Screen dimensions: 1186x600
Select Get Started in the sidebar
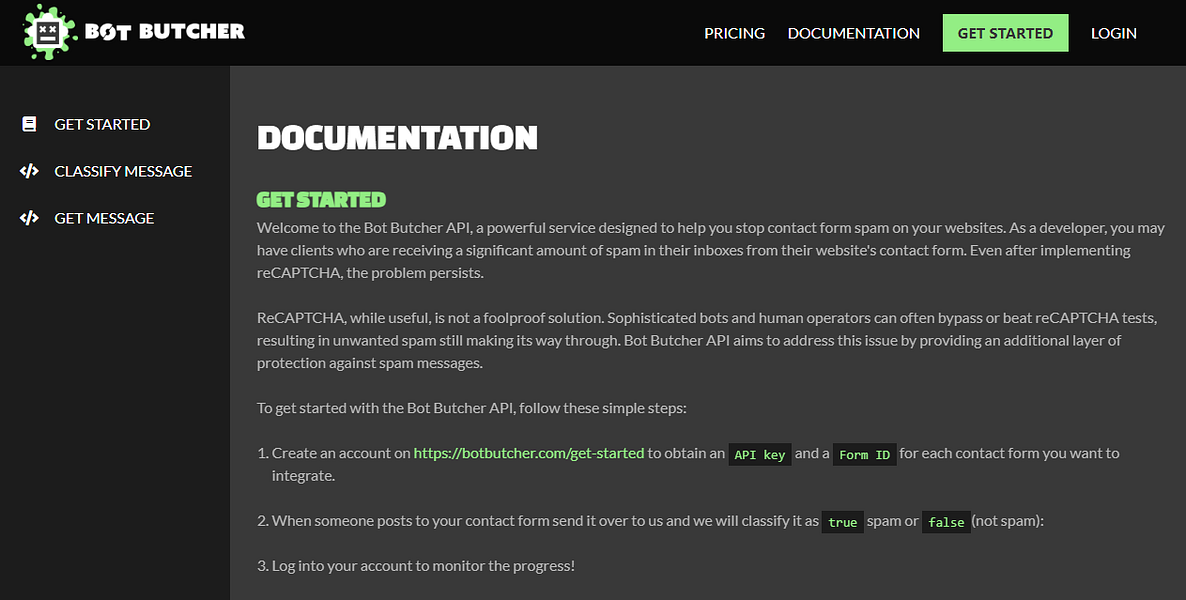click(102, 124)
